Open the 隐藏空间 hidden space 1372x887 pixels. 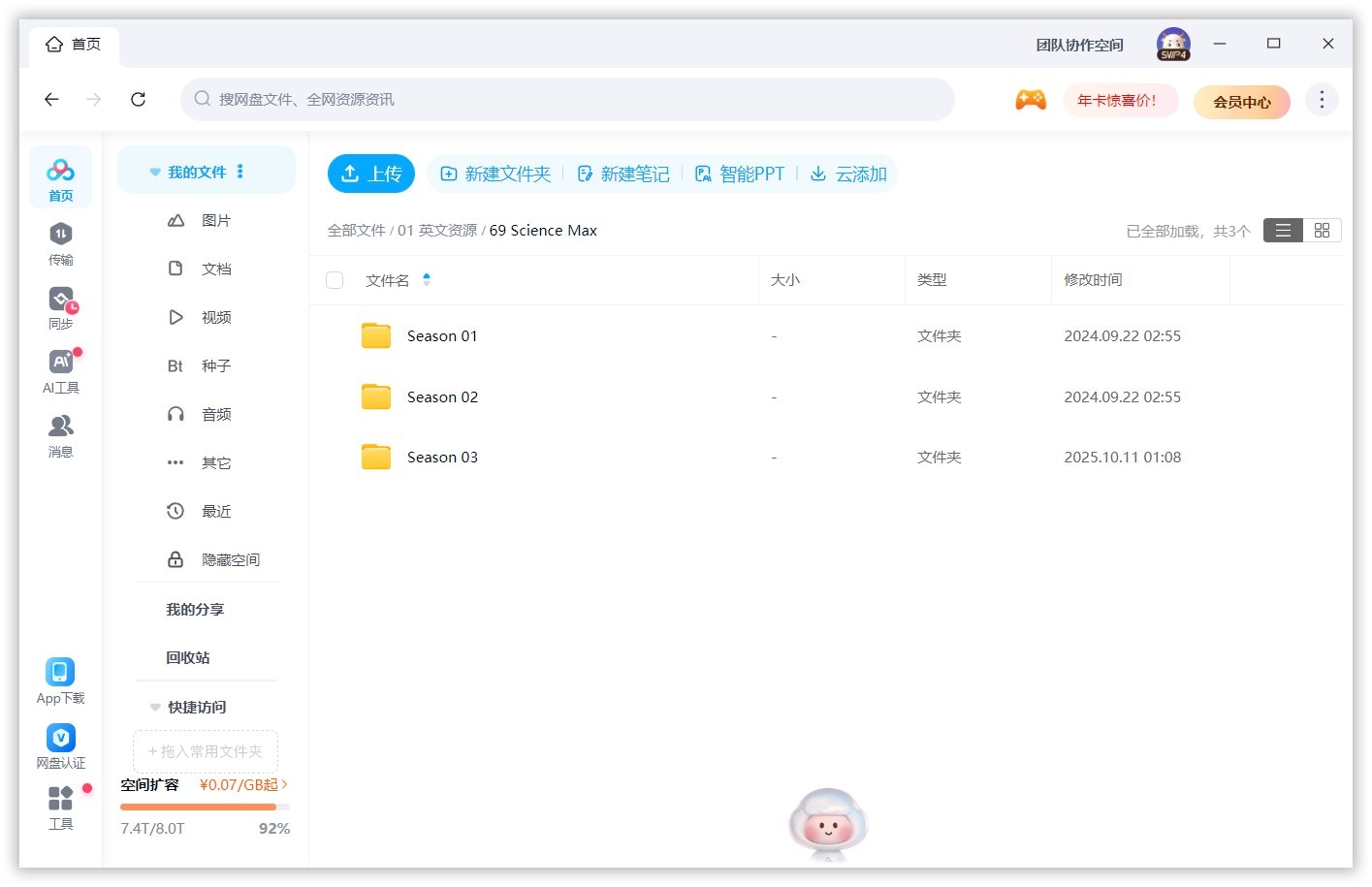(x=233, y=559)
